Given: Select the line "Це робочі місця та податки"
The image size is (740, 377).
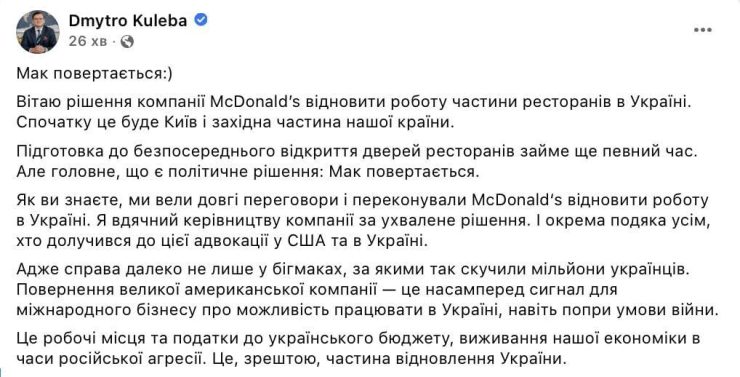Looking at the screenshot, I should click(358, 339).
